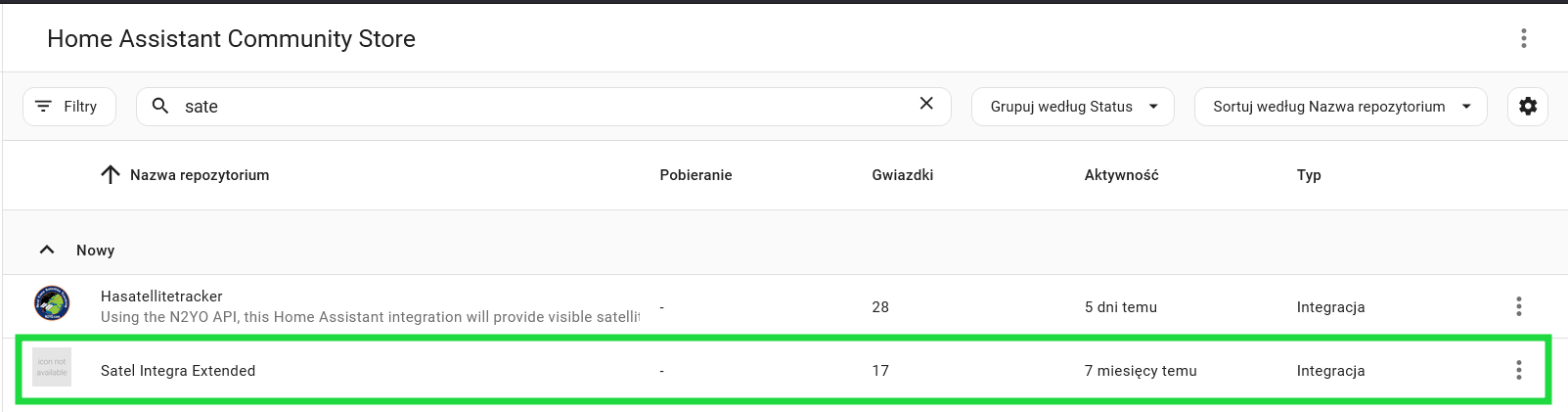The width and height of the screenshot is (1568, 412).
Task: Open the Hasatellitetracker repository entry
Action: click(x=161, y=297)
